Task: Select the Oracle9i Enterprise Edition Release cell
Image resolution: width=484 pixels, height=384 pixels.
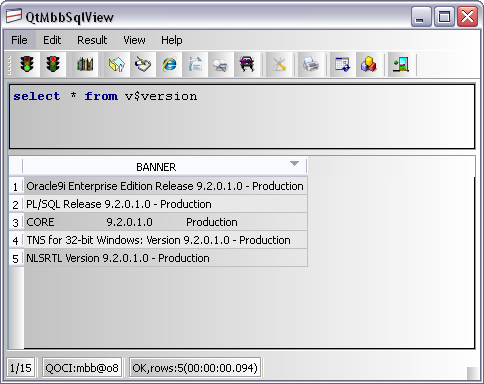Action: point(165,186)
